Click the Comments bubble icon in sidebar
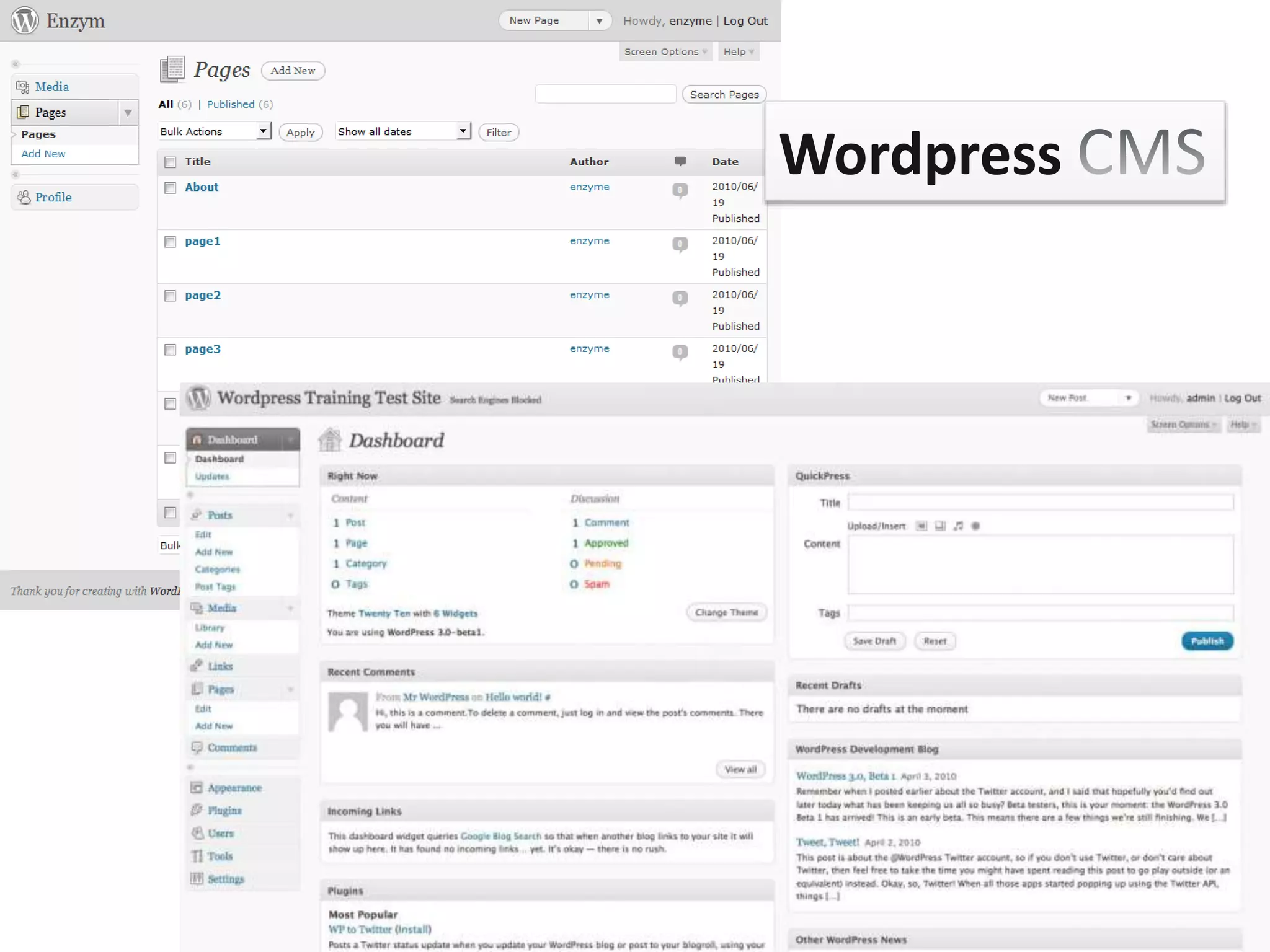The height and width of the screenshot is (952, 1270). pyautogui.click(x=197, y=747)
